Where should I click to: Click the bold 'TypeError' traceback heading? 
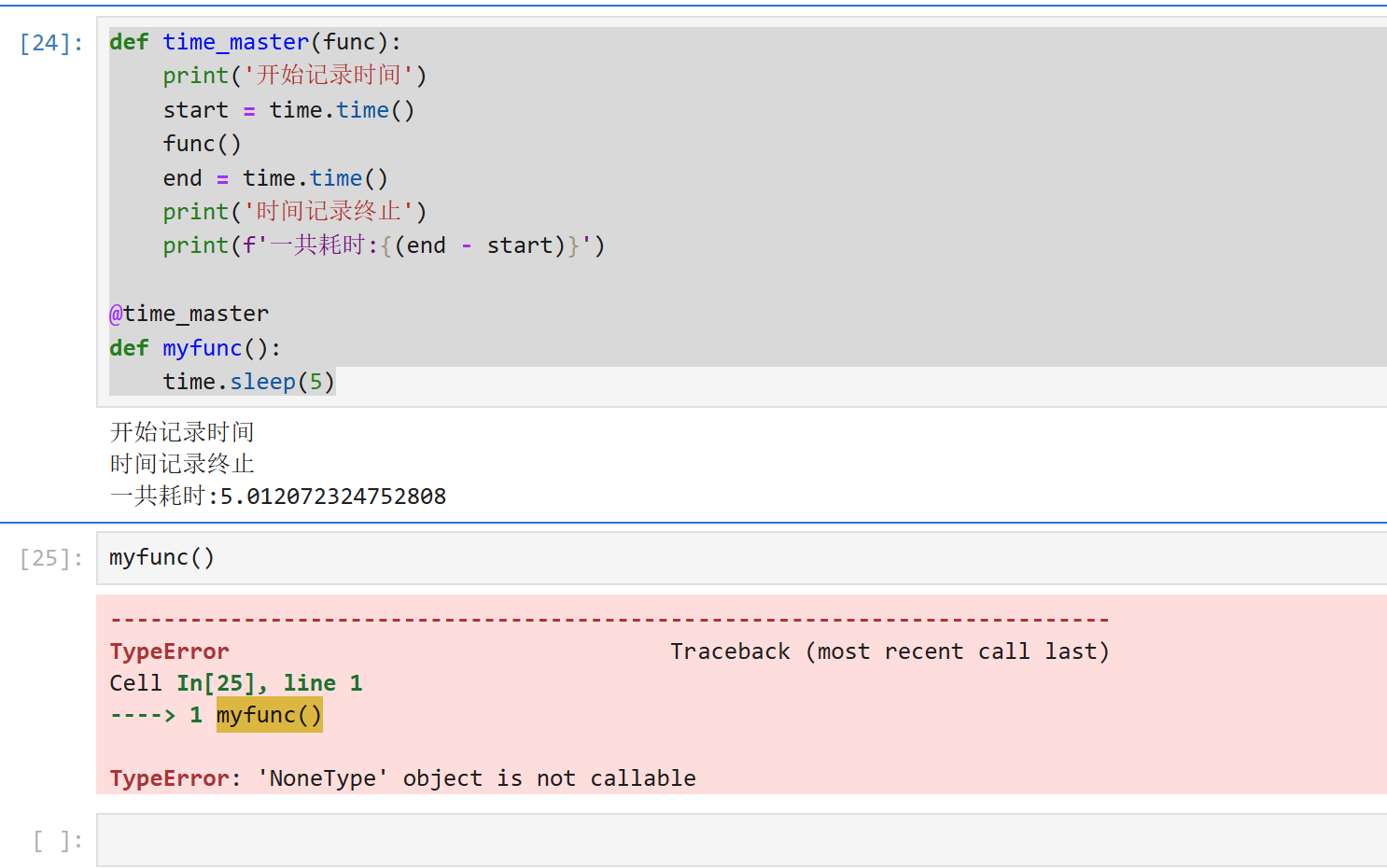169,651
